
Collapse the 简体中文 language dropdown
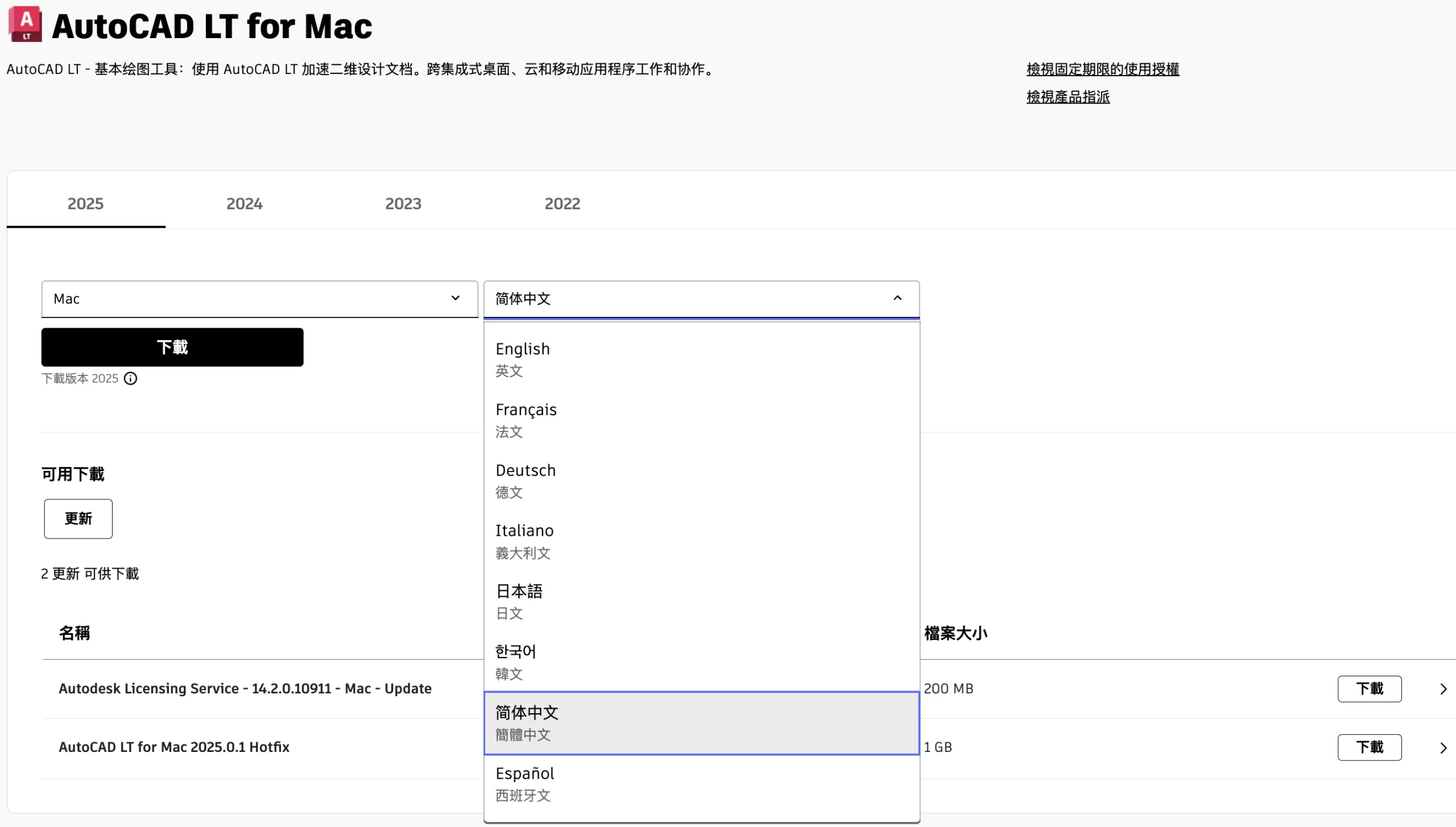click(897, 299)
